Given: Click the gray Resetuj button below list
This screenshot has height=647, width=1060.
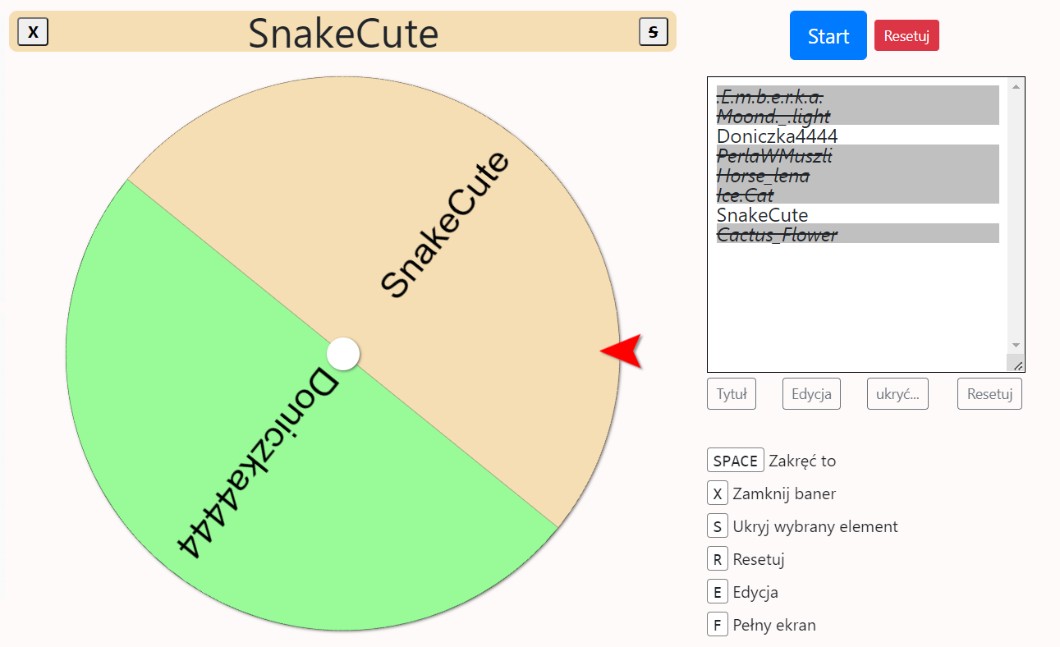Looking at the screenshot, I should pos(989,394).
